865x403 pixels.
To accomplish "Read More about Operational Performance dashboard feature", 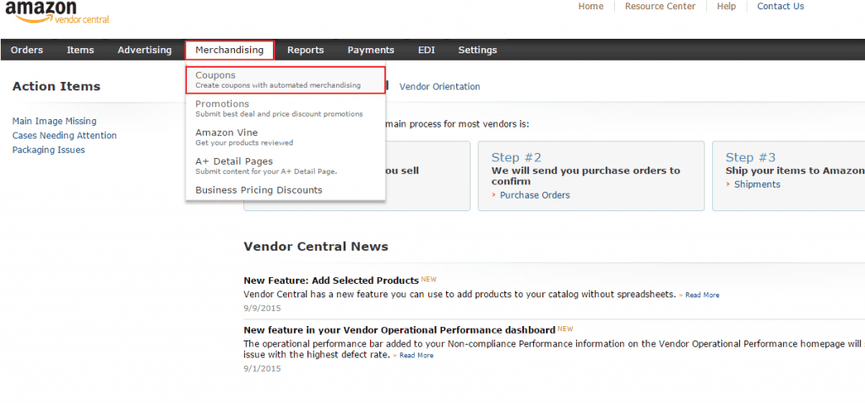I will [x=417, y=356].
